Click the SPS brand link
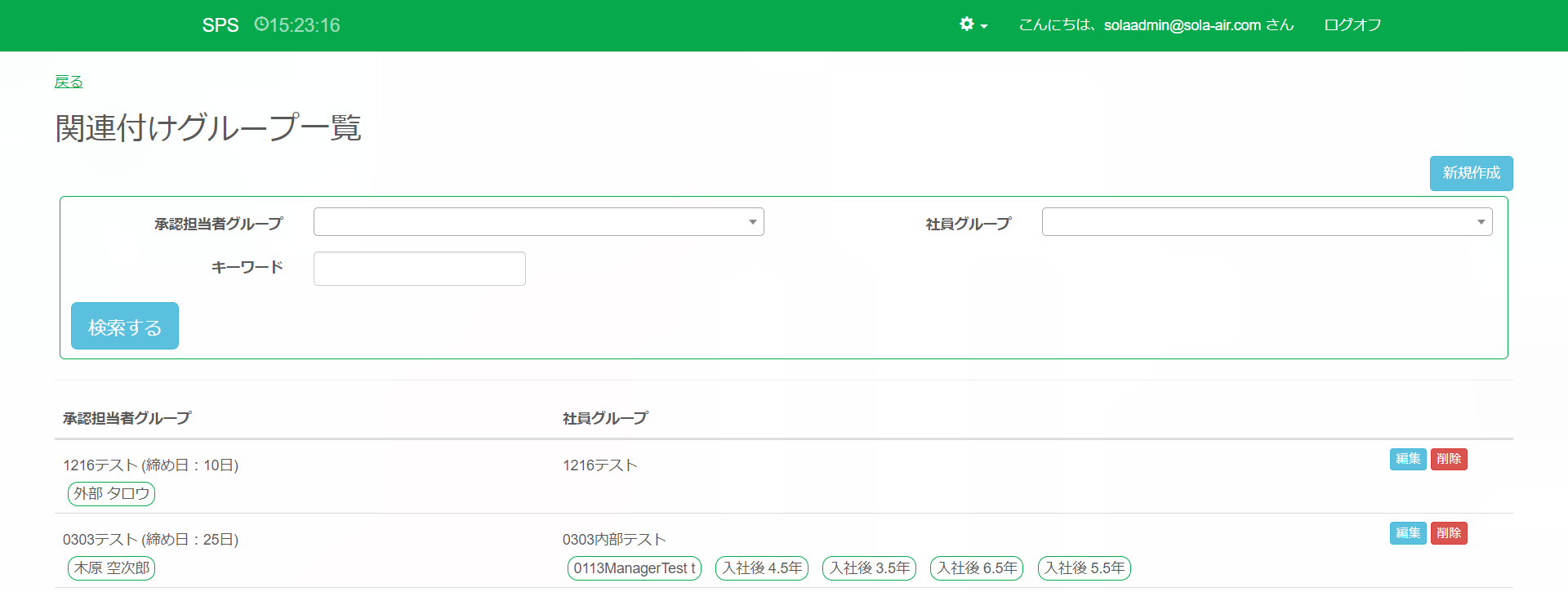This screenshot has width=1568, height=592. pos(220,25)
